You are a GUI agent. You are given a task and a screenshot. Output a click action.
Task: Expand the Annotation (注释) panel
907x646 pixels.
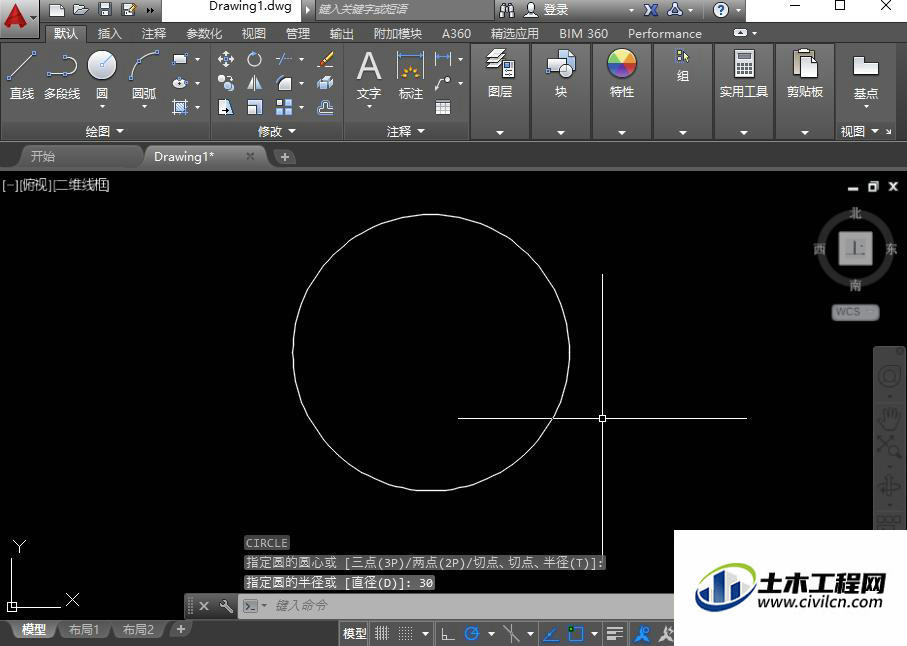pyautogui.click(x=405, y=131)
